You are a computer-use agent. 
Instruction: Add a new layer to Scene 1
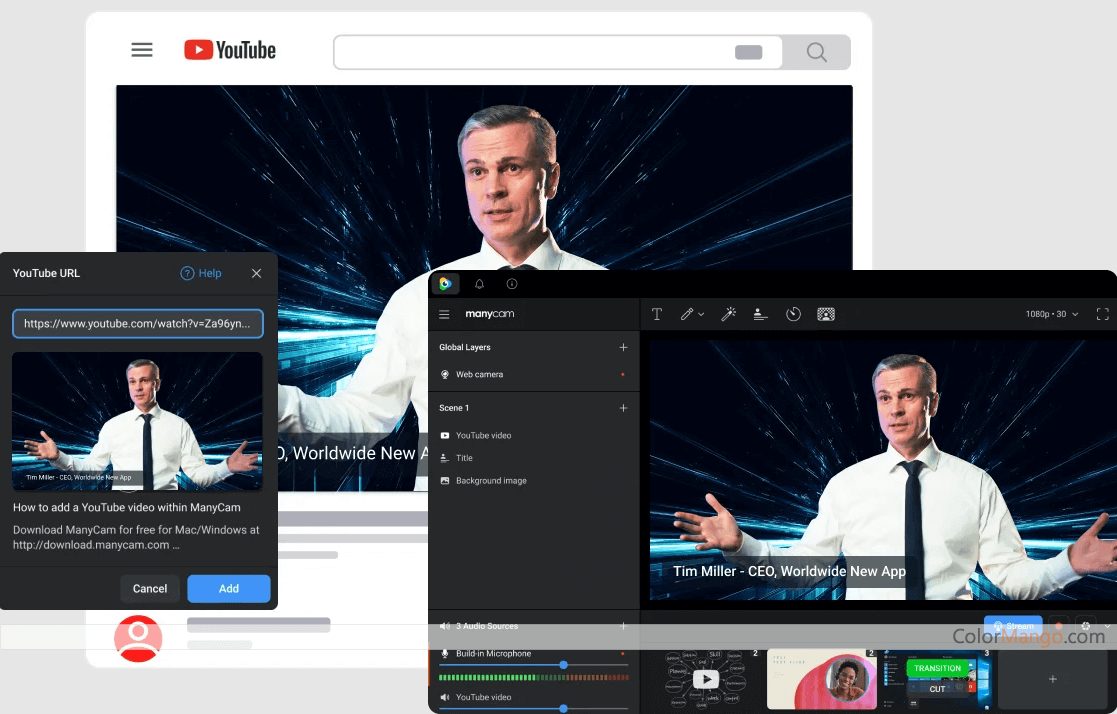623,408
